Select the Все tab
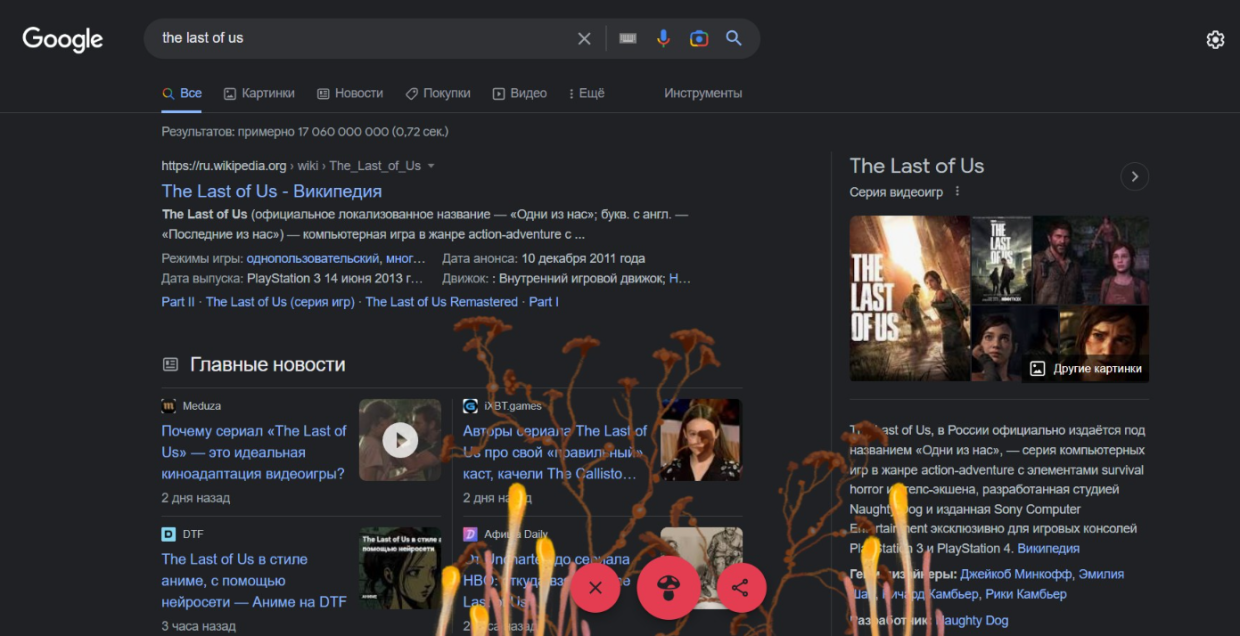The width and height of the screenshot is (1240, 636). click(182, 93)
